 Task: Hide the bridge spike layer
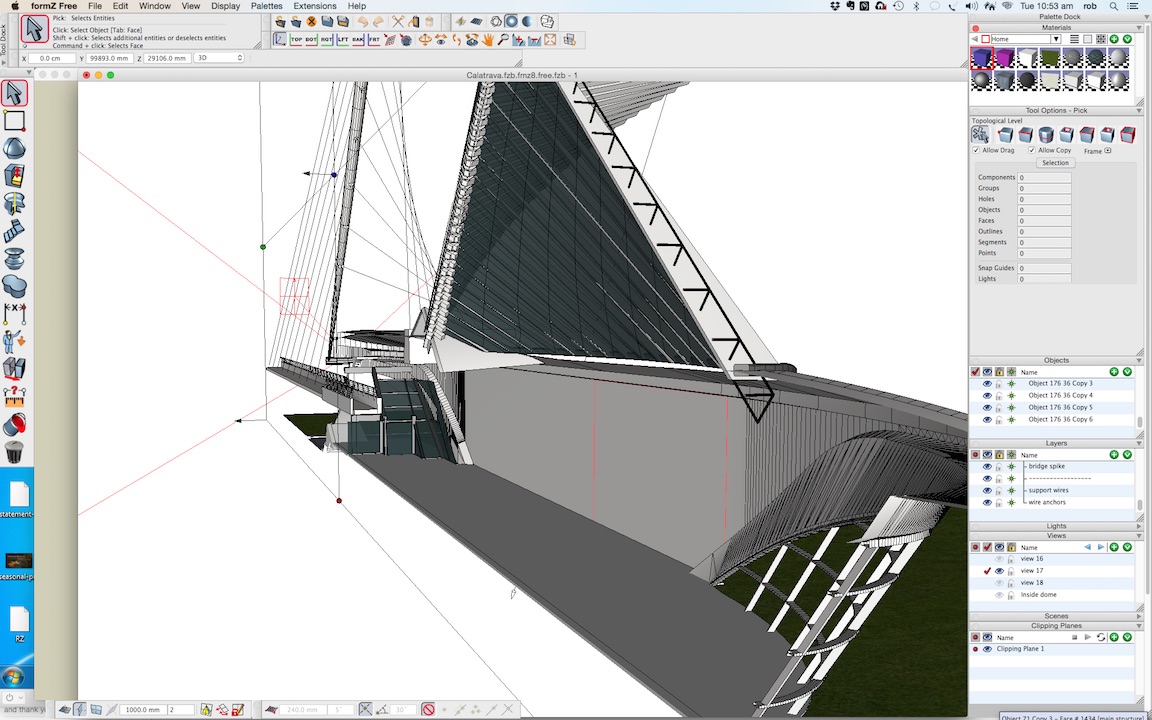(987, 467)
